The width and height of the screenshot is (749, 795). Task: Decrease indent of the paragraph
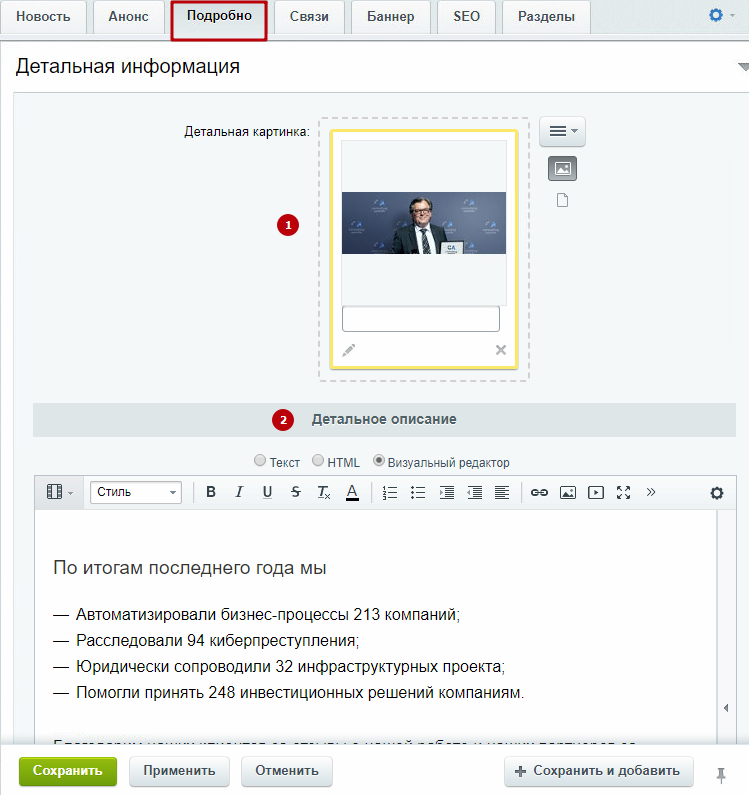pos(474,492)
